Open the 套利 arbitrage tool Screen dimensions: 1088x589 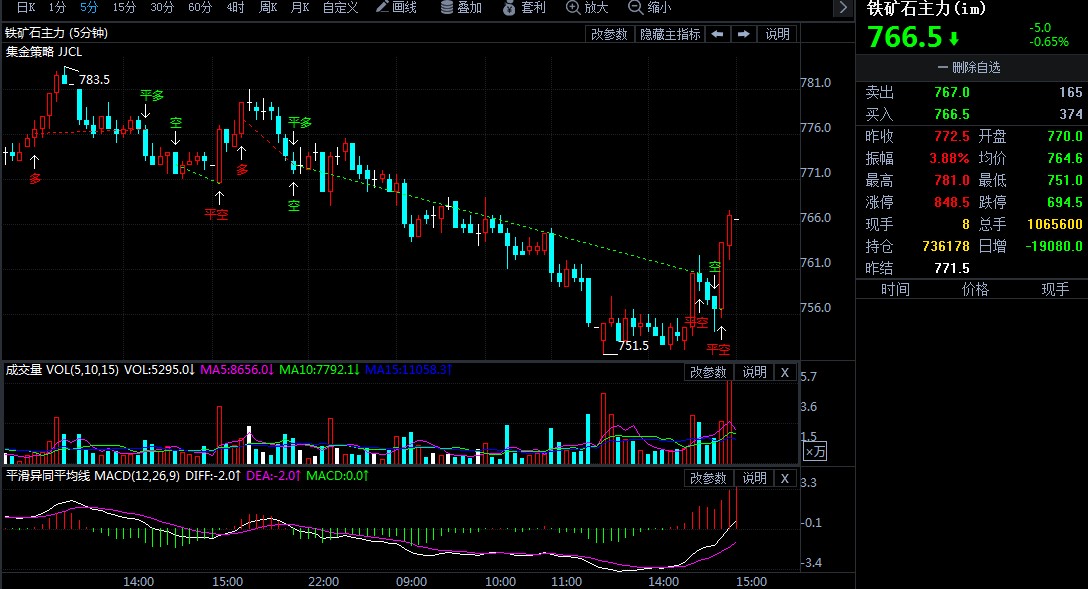click(x=524, y=8)
